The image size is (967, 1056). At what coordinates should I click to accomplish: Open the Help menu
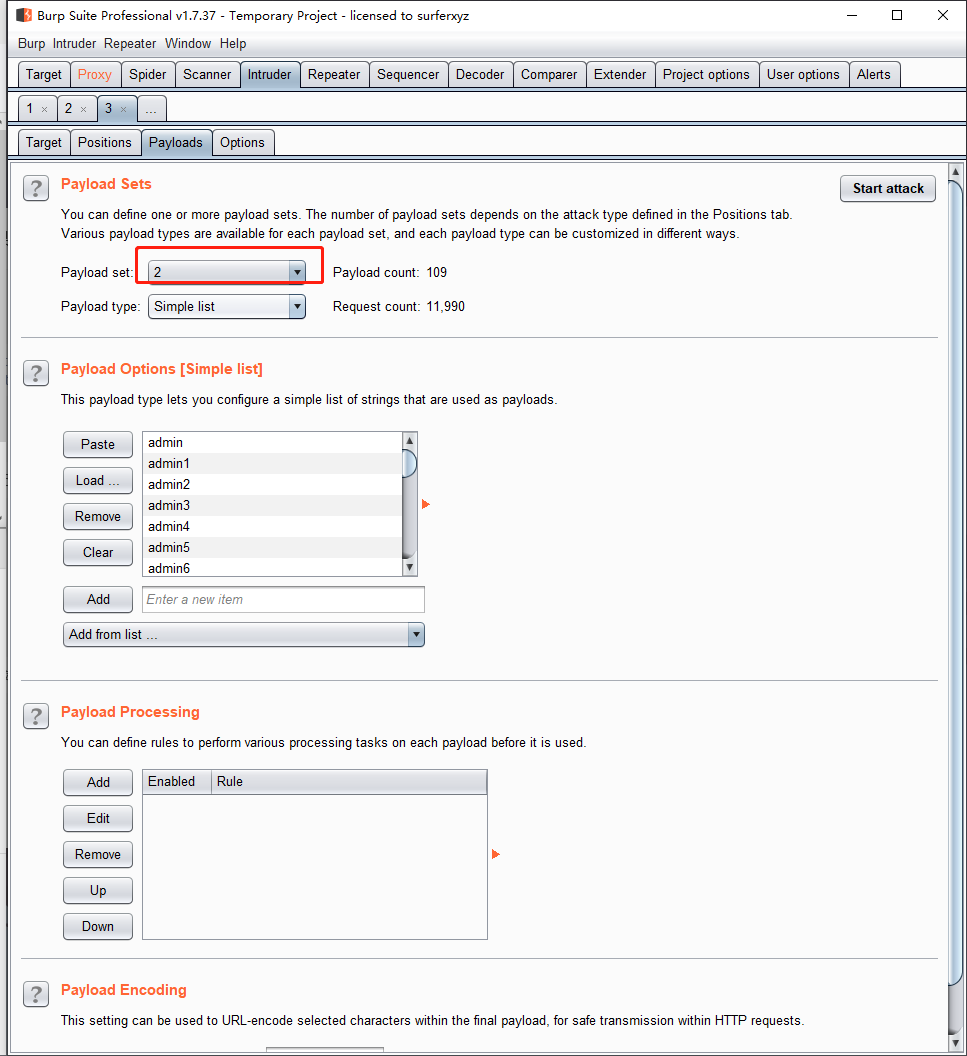tap(233, 43)
